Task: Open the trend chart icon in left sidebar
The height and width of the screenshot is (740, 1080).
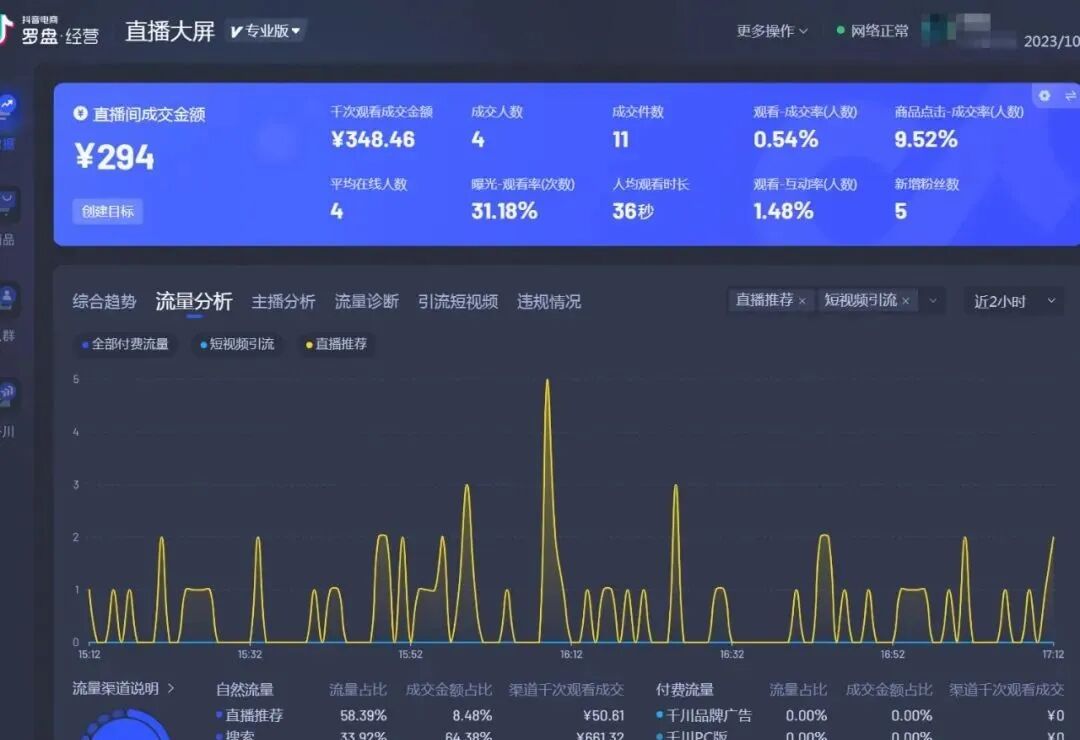Action: [7, 105]
